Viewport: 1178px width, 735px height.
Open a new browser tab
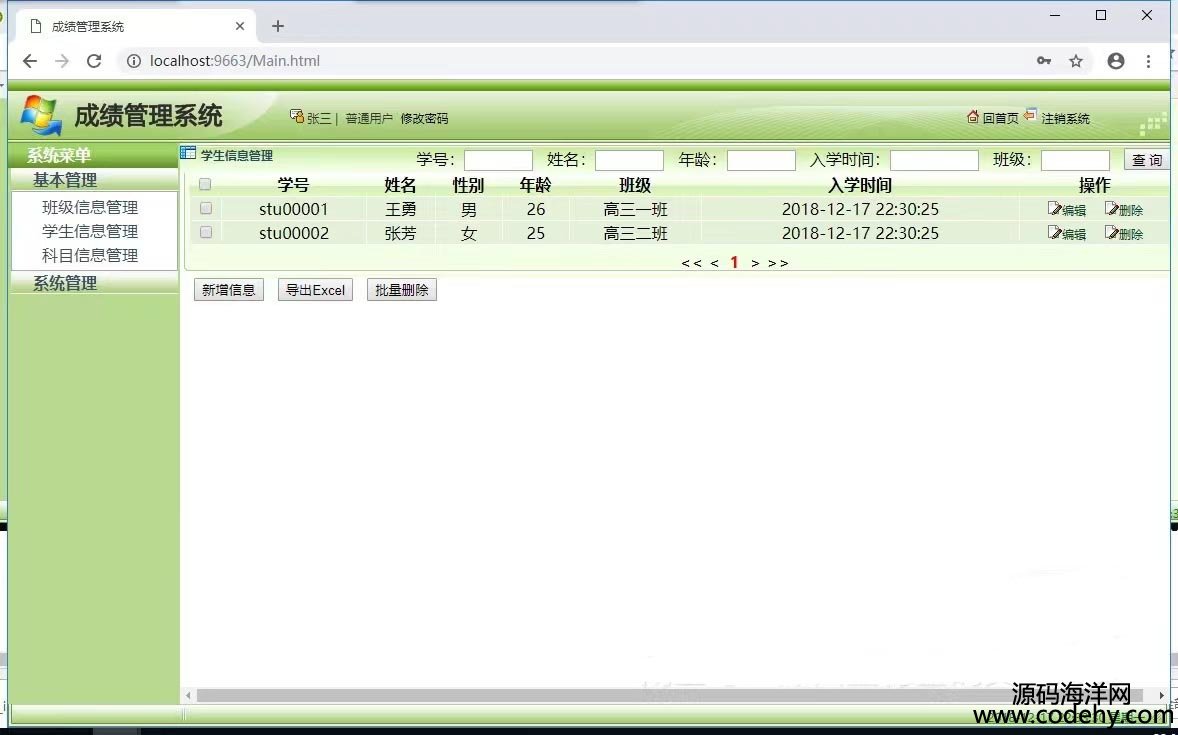point(277,26)
